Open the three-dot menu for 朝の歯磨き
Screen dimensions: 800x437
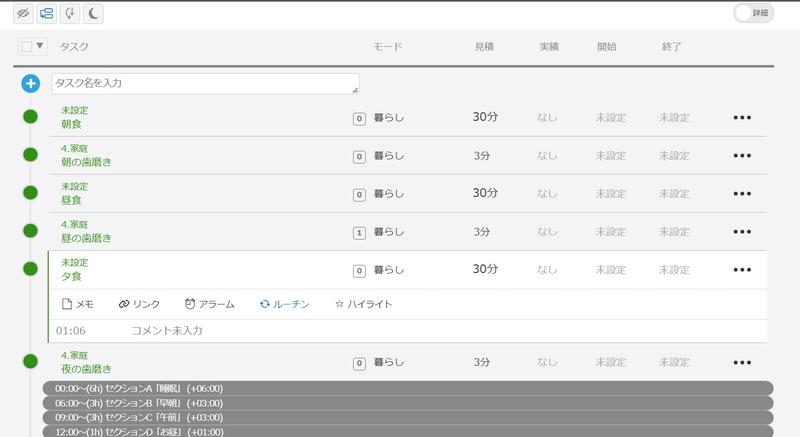(742, 156)
